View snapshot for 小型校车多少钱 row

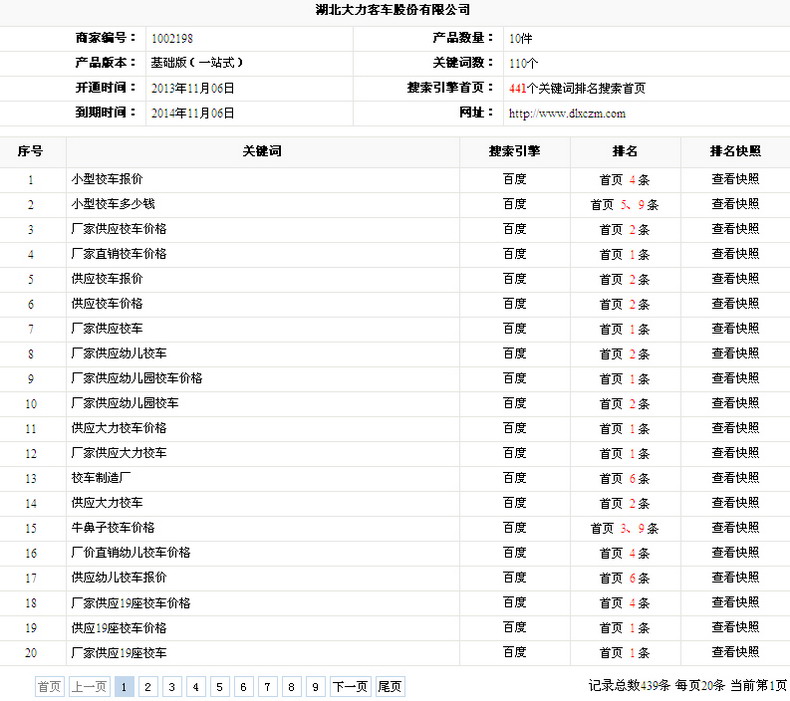tap(735, 204)
